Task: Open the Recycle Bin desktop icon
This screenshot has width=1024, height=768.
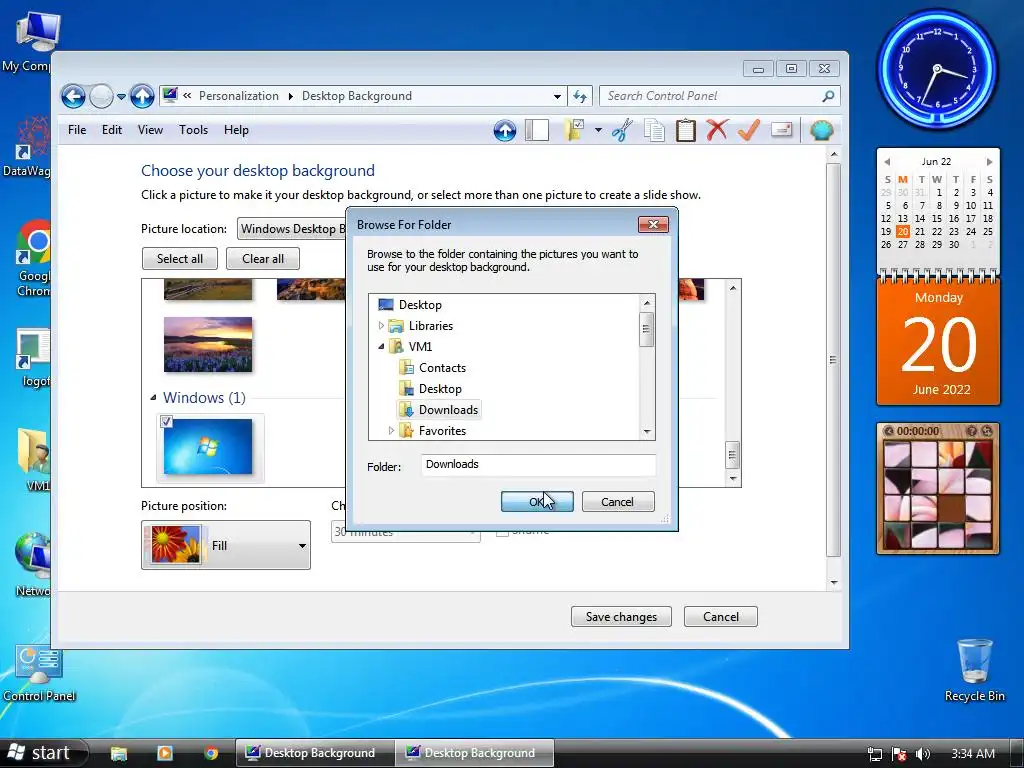Action: tap(974, 669)
